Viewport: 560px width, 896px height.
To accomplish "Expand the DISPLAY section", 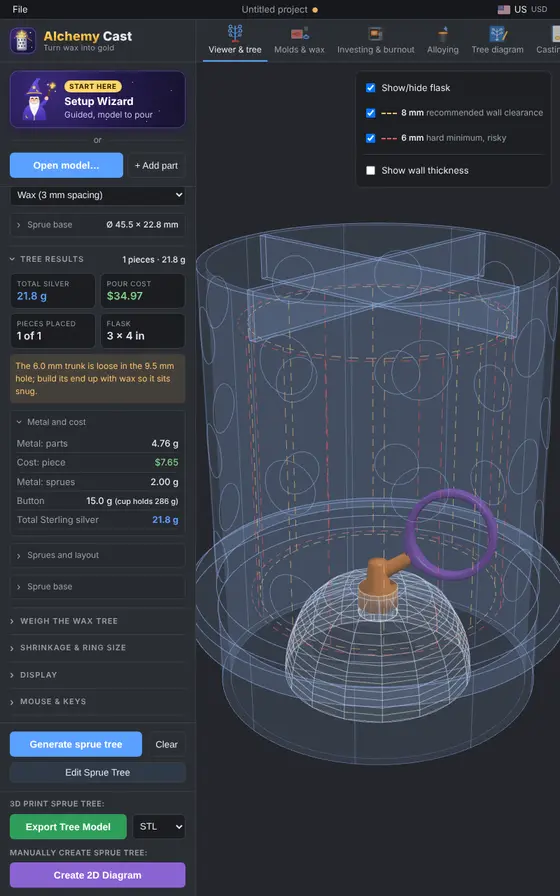I will pos(98,675).
